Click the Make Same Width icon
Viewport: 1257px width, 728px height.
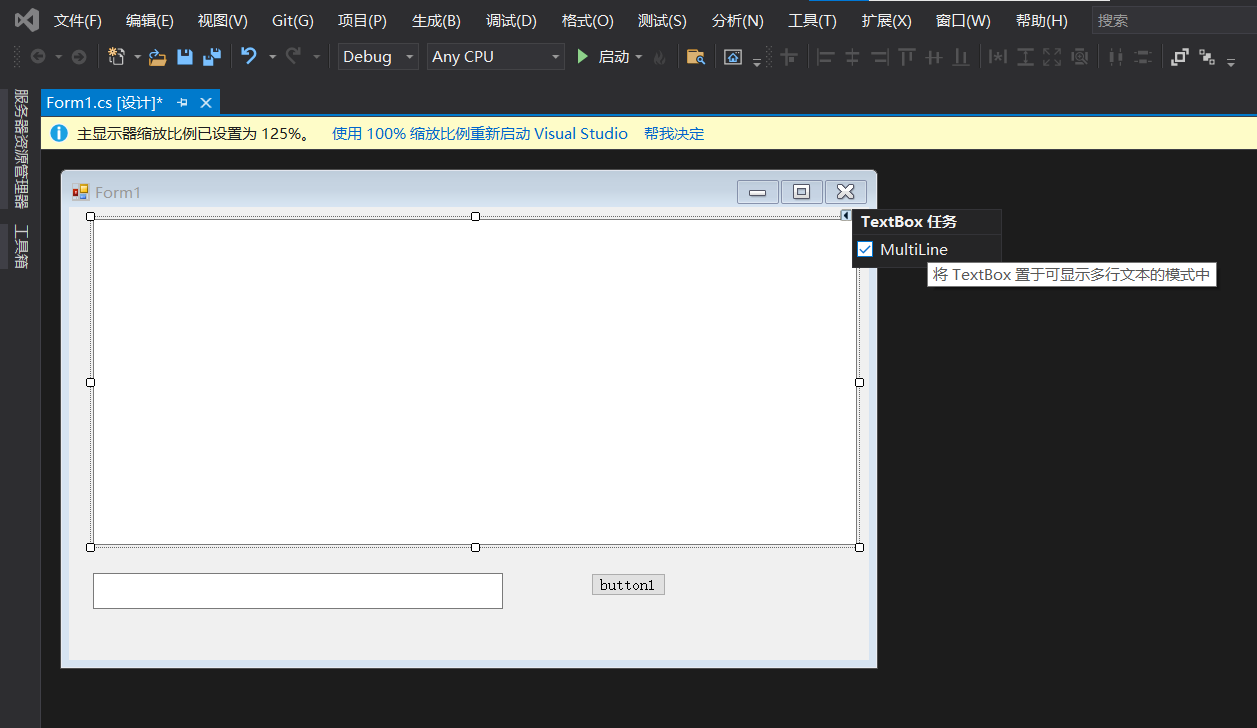pyautogui.click(x=998, y=57)
